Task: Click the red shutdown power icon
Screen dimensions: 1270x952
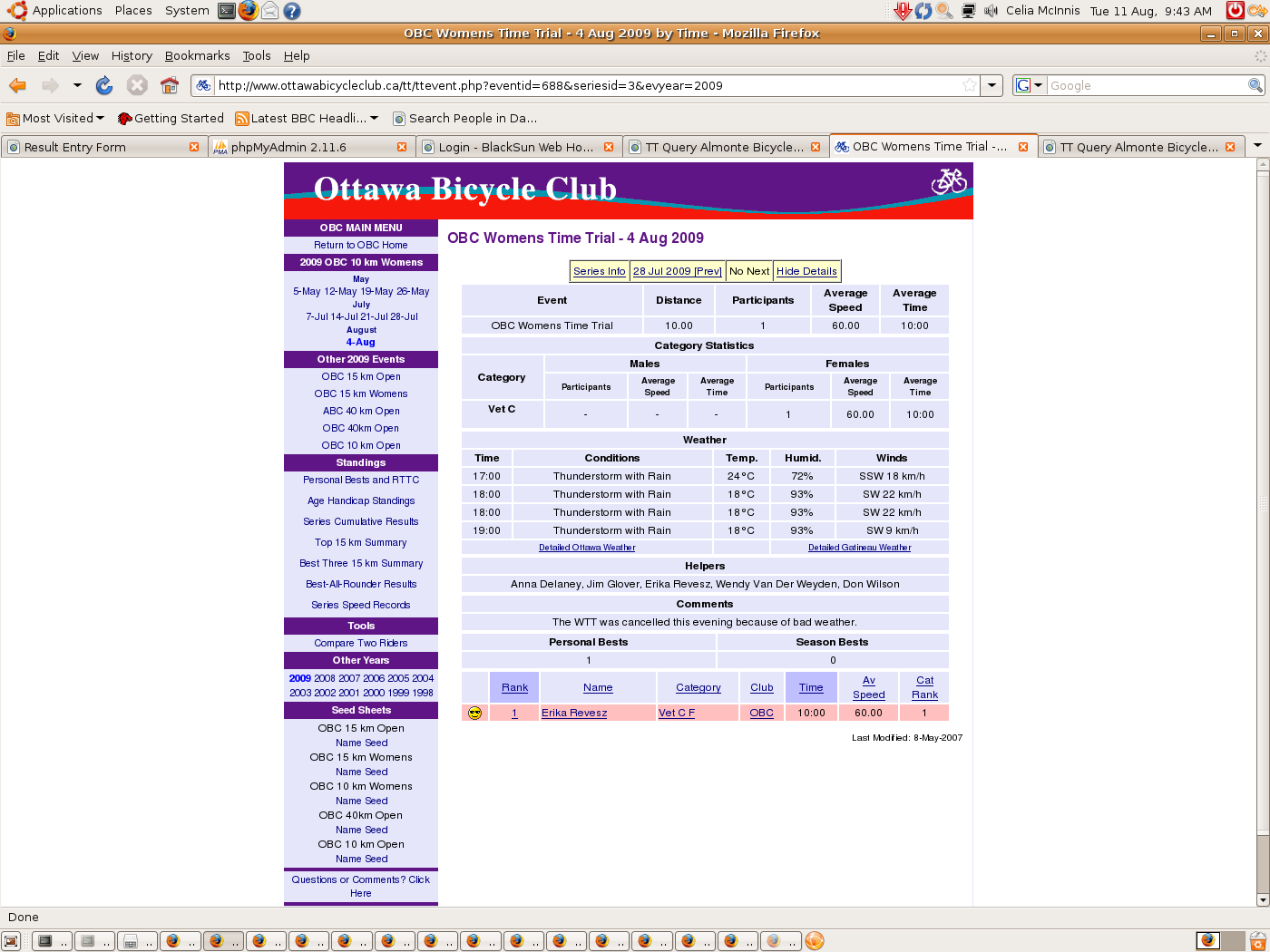Action: coord(1235,11)
